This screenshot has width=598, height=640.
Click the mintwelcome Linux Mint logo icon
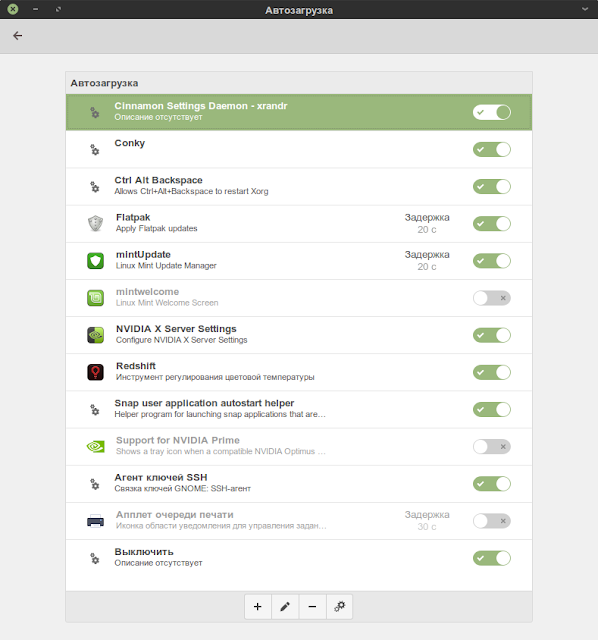coord(95,298)
